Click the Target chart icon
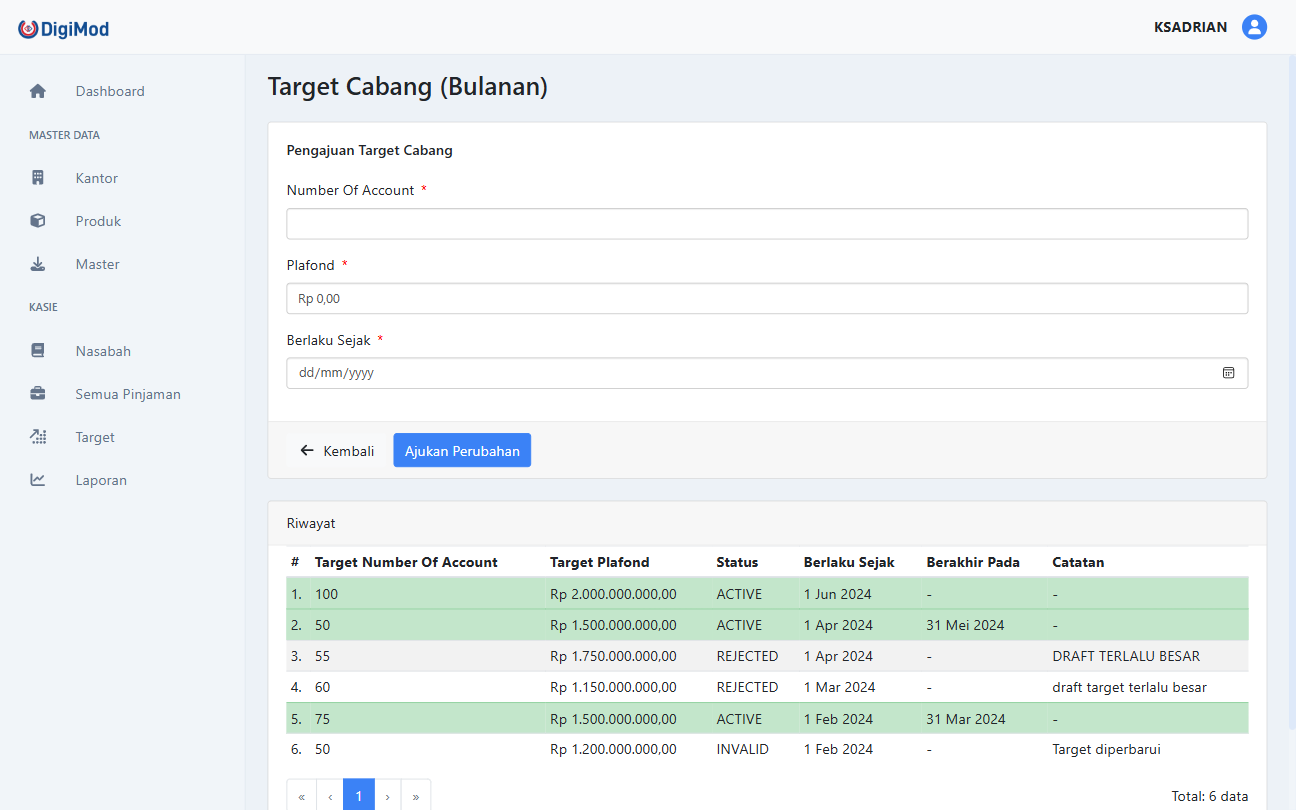The width and height of the screenshot is (1296, 810). (x=38, y=437)
